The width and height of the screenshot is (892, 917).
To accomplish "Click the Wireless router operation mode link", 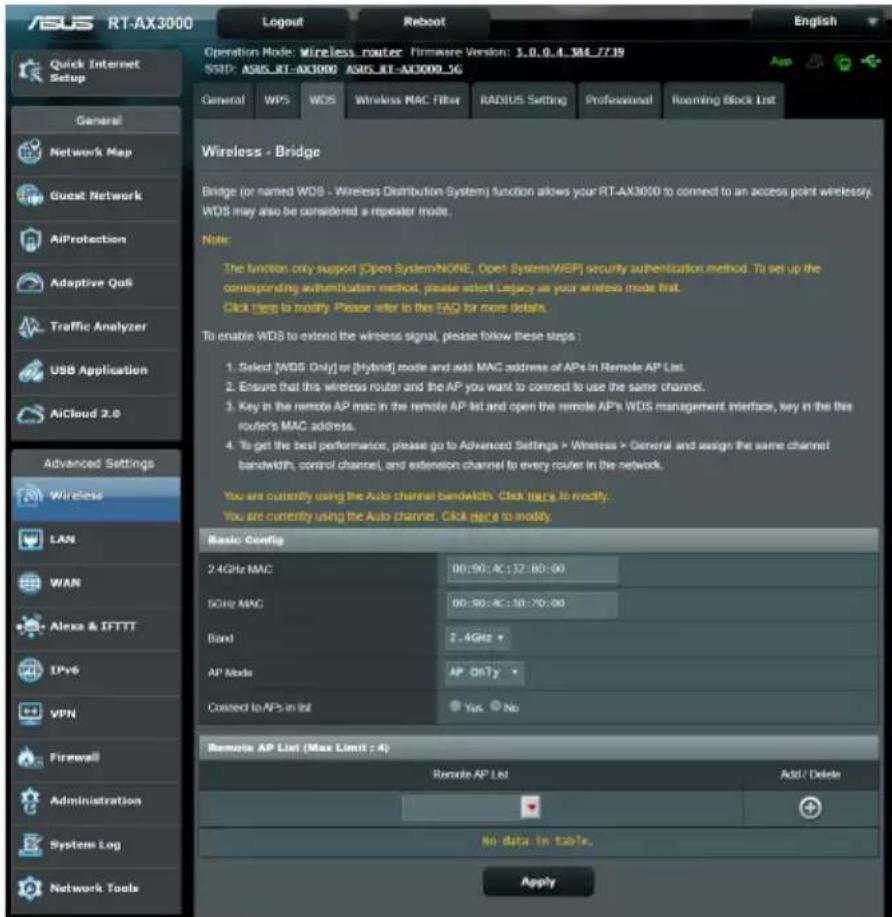I will [x=351, y=52].
